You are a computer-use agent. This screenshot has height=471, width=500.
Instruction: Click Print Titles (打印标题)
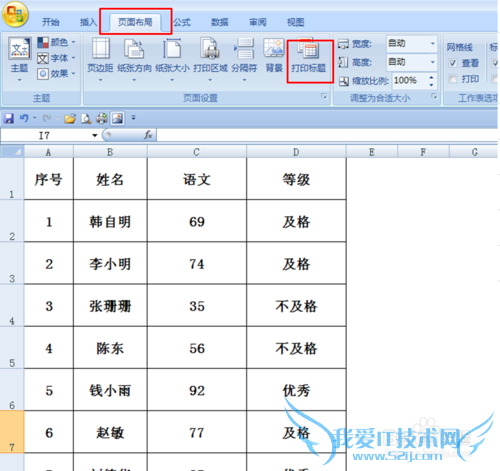tap(309, 57)
